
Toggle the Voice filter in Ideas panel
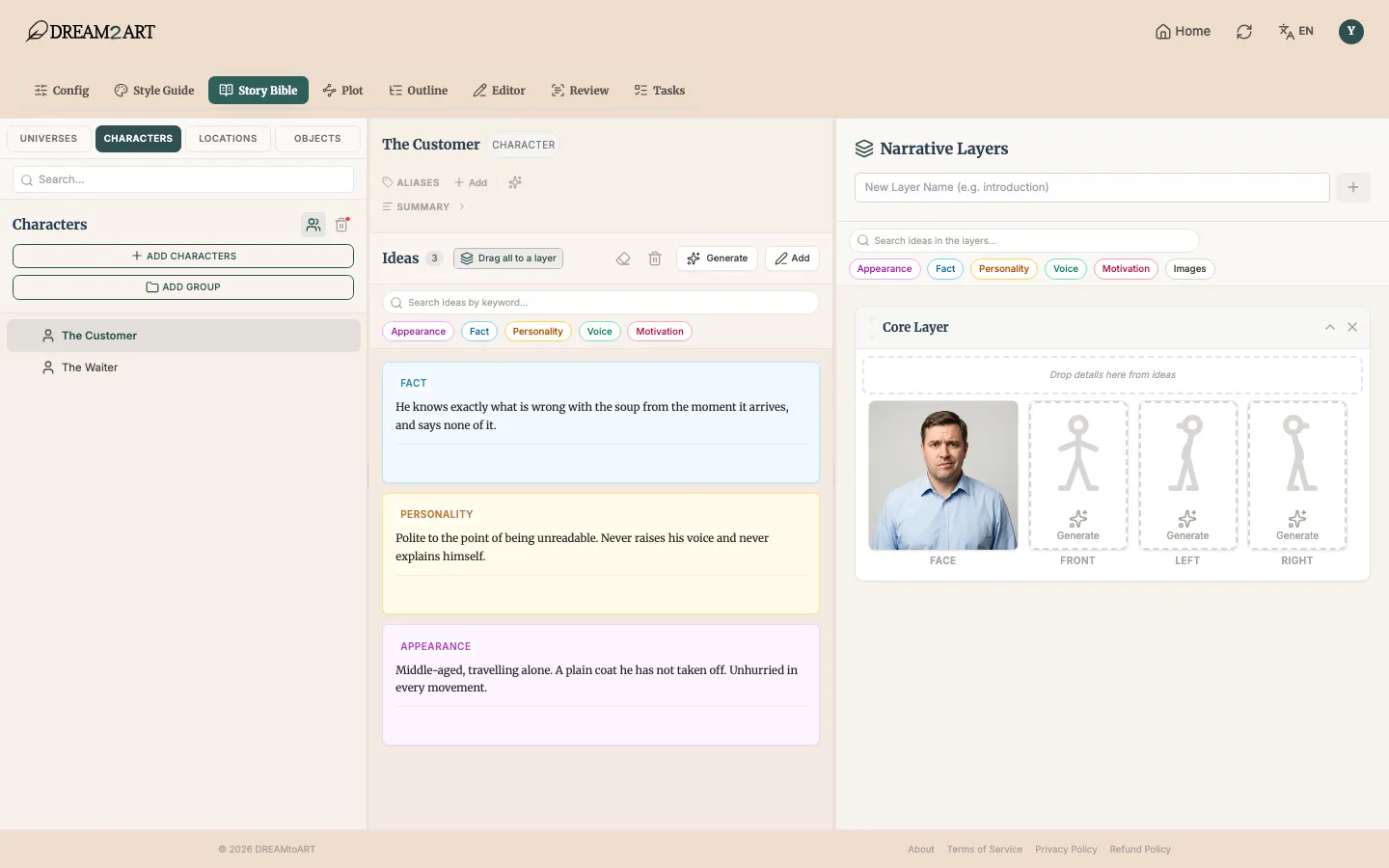[600, 332]
